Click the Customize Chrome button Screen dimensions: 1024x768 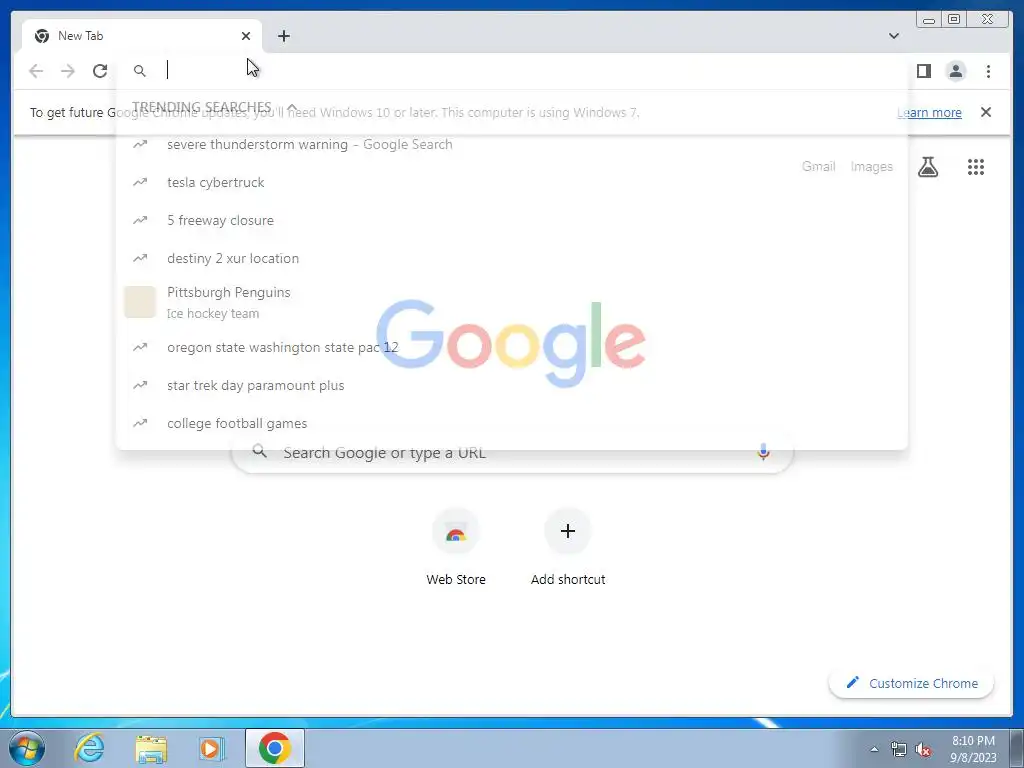click(x=912, y=683)
